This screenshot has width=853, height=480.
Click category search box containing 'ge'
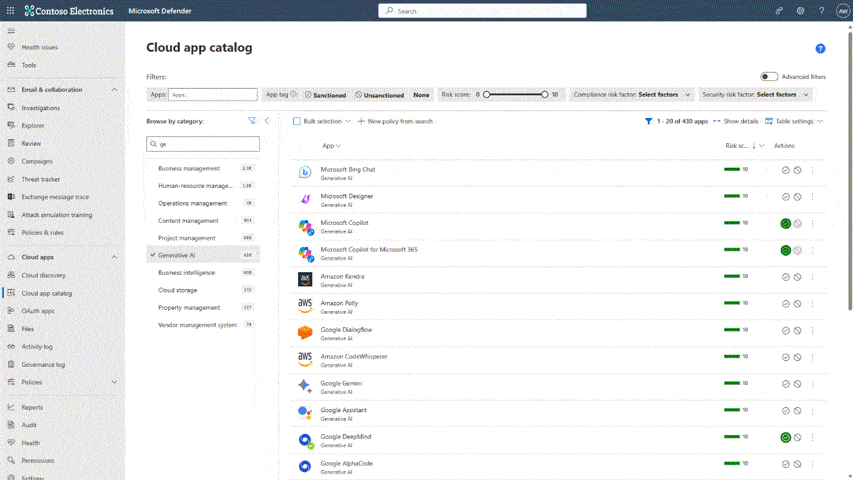tap(203, 144)
